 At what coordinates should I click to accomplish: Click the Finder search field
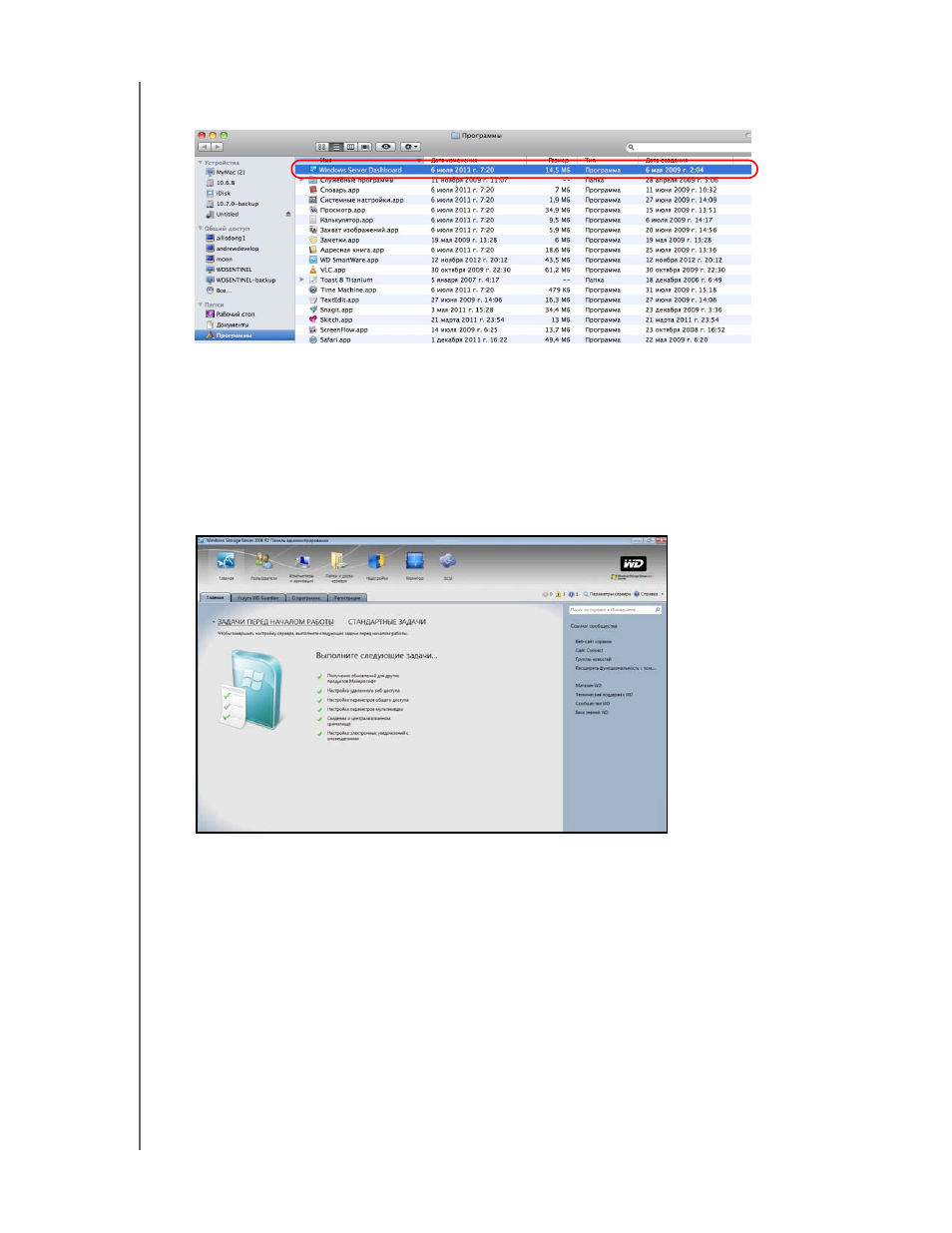click(687, 147)
